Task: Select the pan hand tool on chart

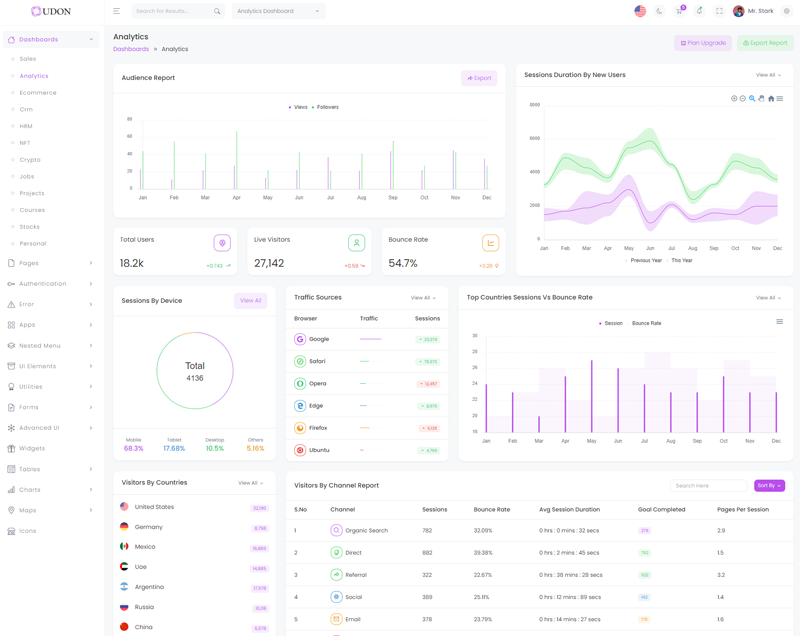Action: point(761,99)
